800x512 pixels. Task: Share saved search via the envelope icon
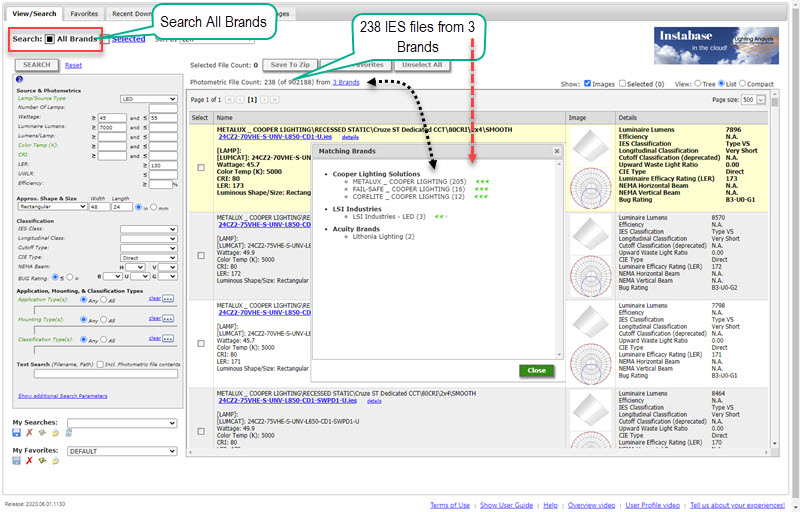55,433
